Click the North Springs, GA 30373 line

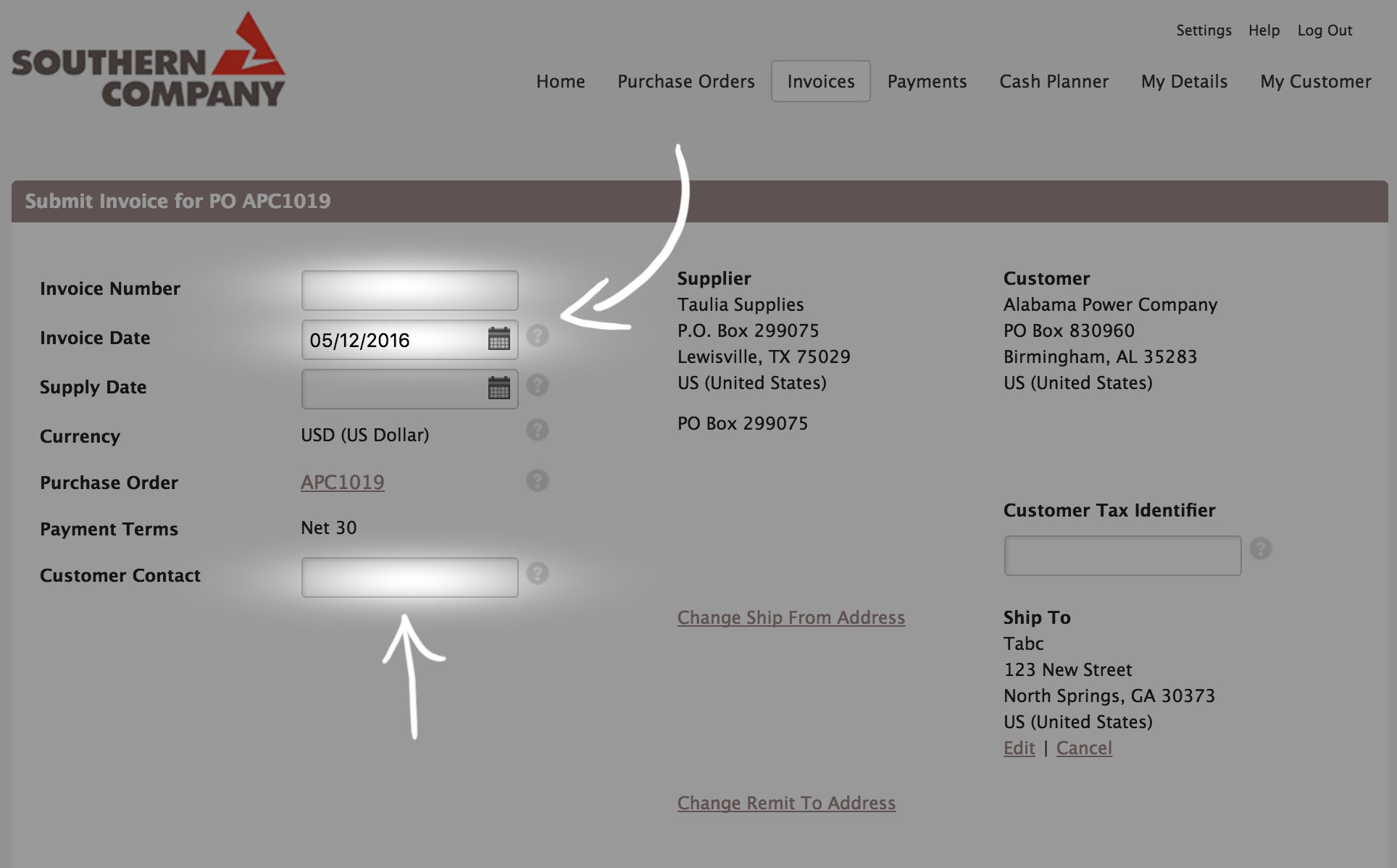tap(1109, 696)
